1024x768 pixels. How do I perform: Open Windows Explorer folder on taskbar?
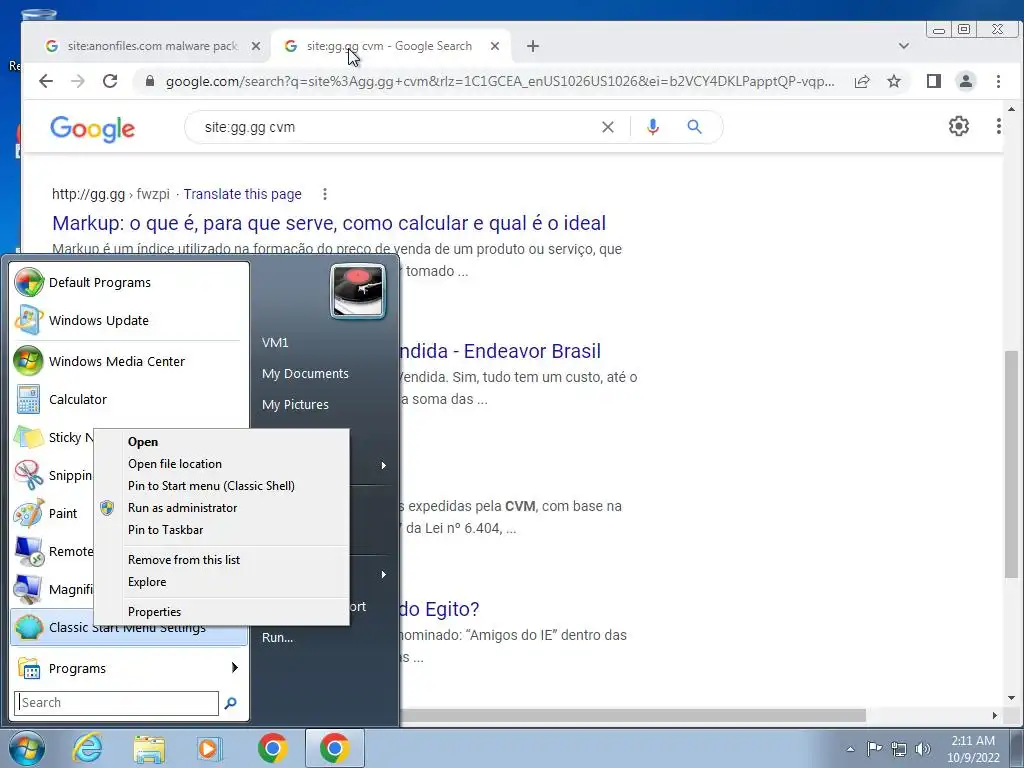pyautogui.click(x=149, y=748)
